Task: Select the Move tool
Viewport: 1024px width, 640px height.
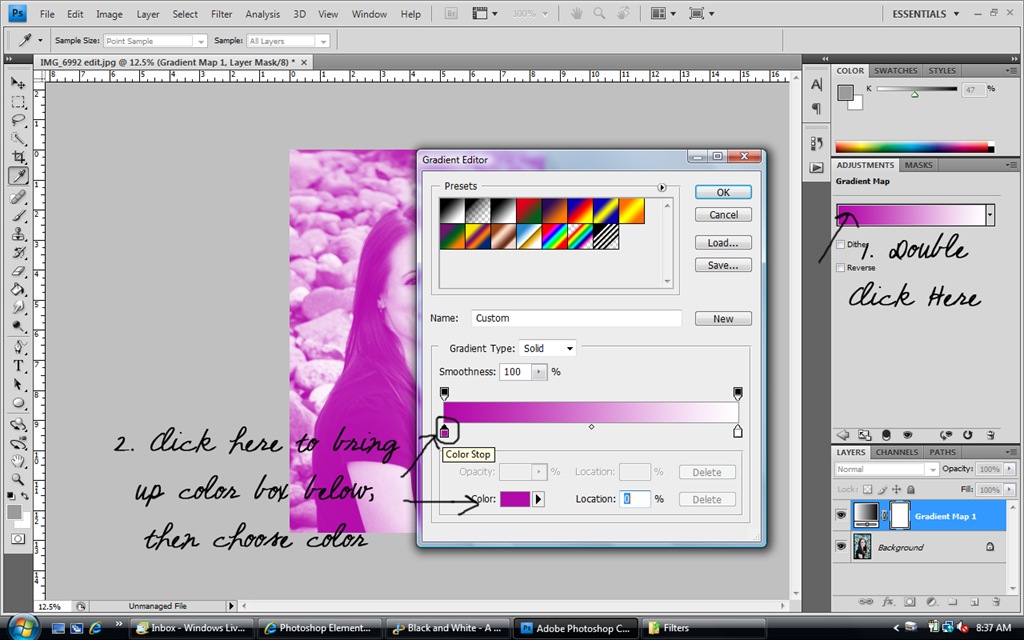Action: pos(18,83)
